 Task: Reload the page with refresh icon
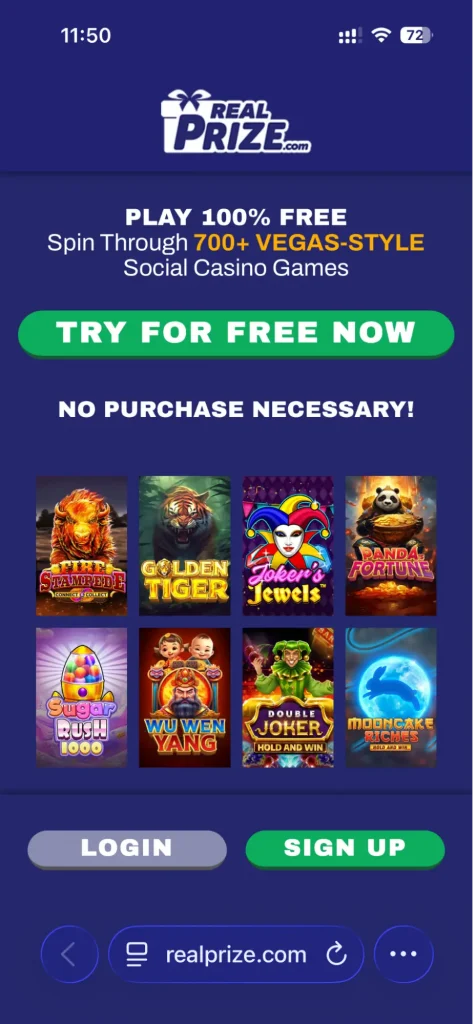pos(336,955)
